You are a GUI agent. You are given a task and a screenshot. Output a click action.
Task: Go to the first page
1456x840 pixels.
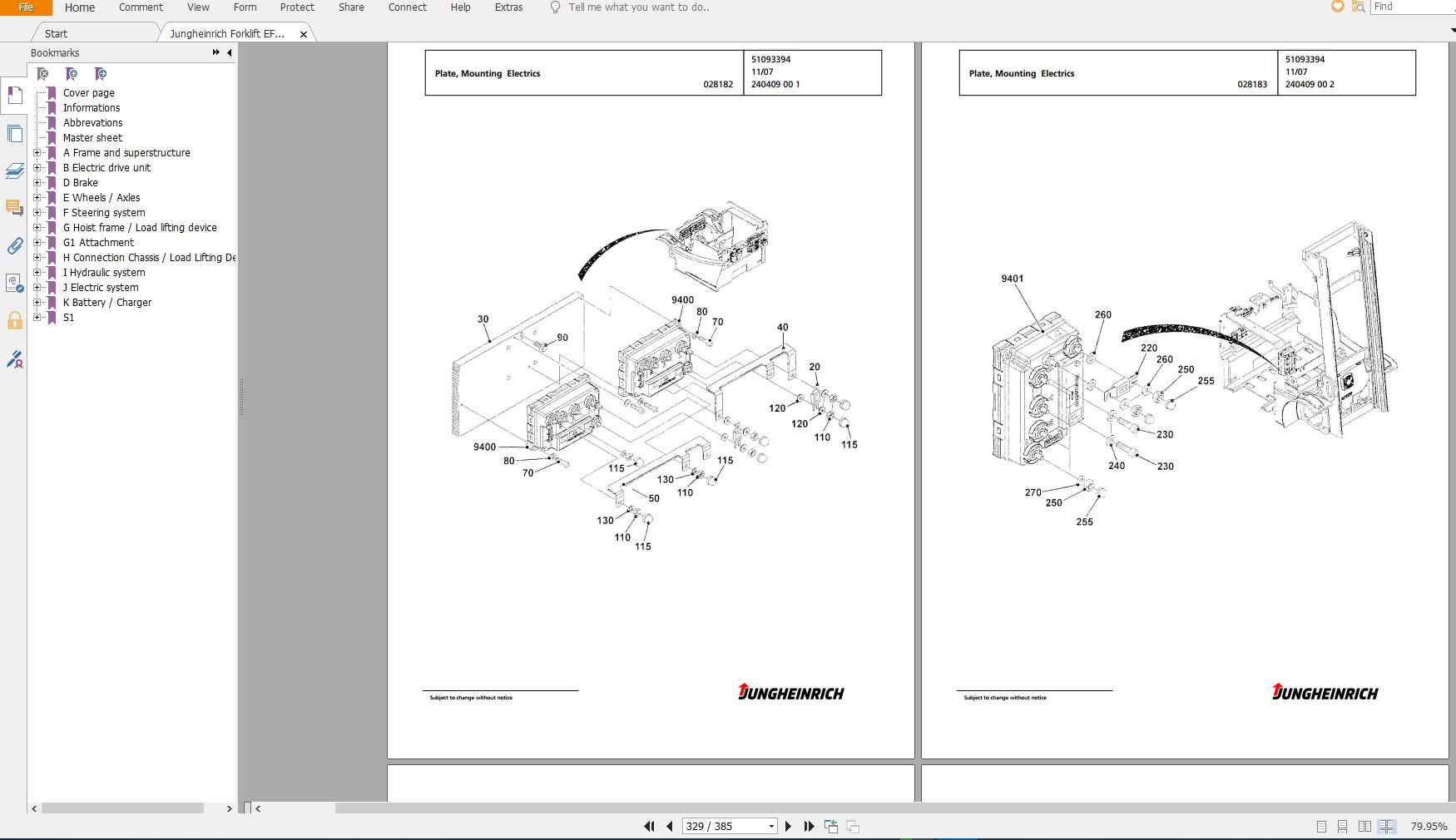(x=649, y=826)
